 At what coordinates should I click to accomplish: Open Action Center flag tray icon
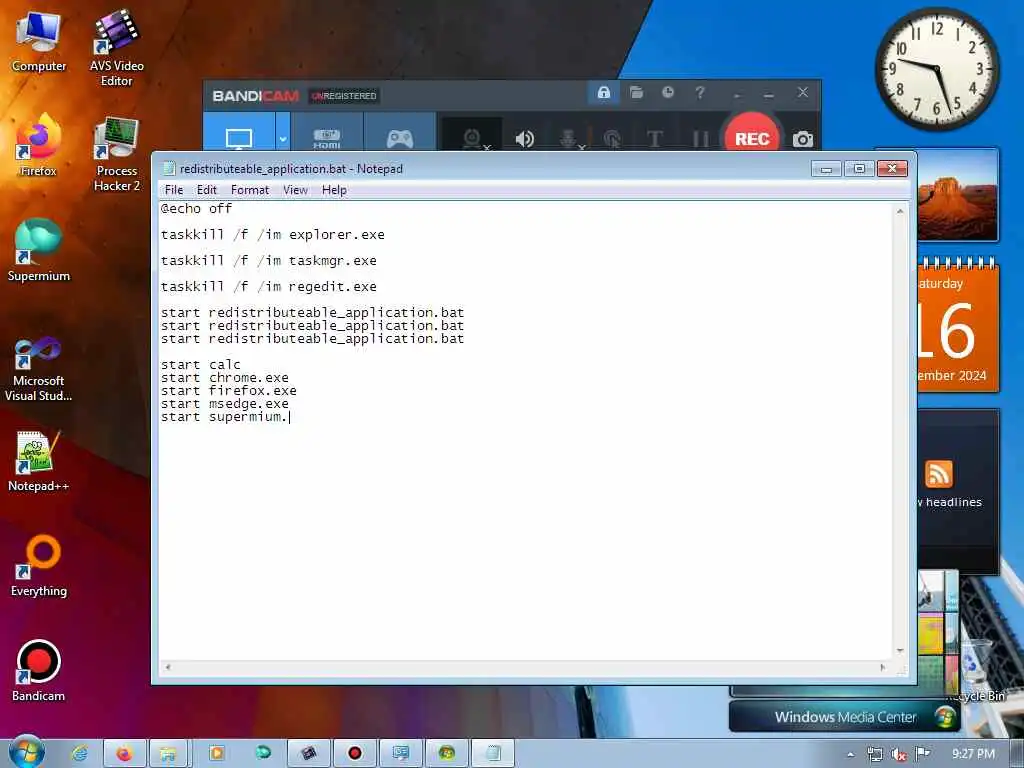[923, 754]
